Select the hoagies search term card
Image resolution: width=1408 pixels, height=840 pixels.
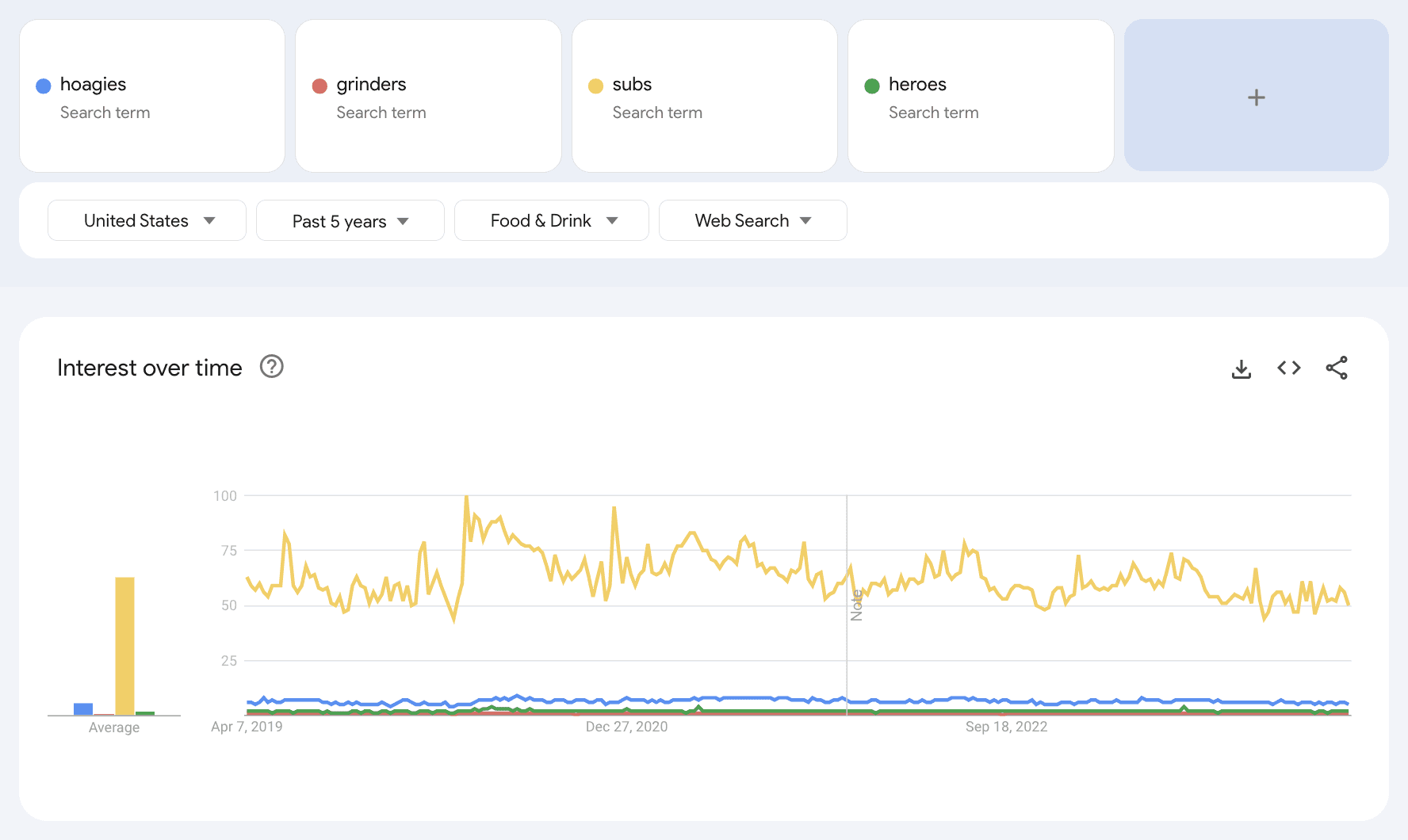point(151,96)
